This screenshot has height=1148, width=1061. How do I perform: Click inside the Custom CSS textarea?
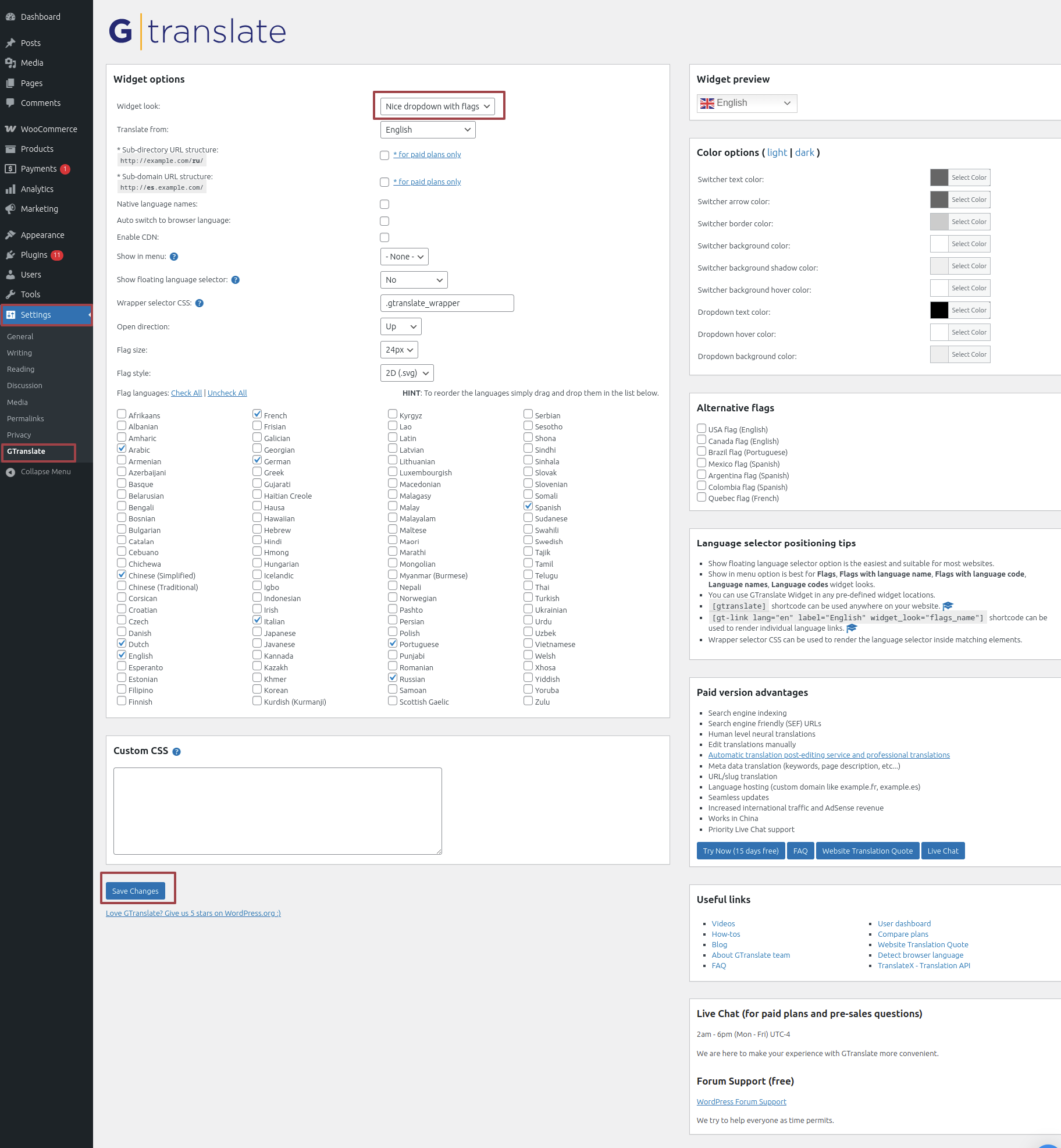[x=277, y=811]
